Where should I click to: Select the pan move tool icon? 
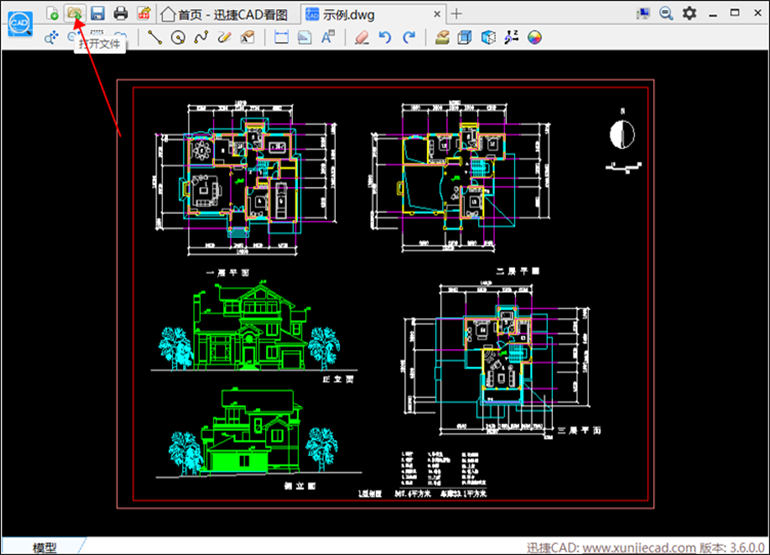coord(51,37)
